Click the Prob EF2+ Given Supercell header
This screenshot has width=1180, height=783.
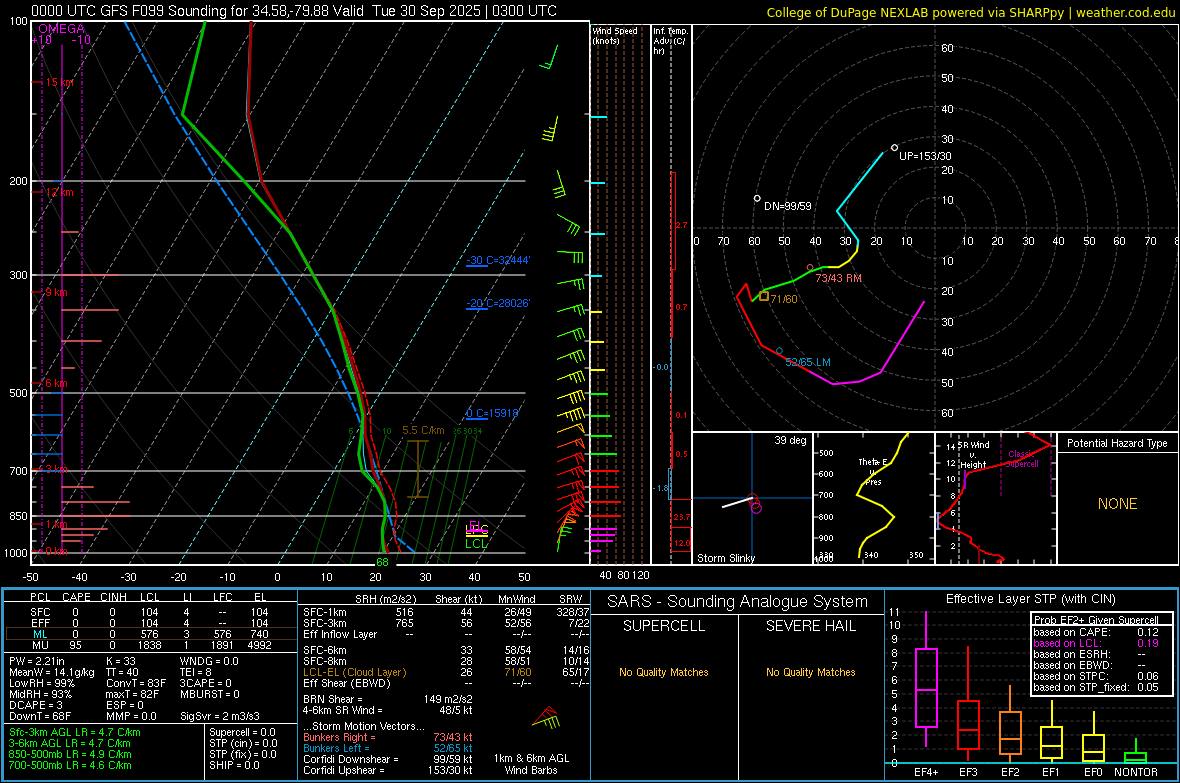pos(1096,620)
